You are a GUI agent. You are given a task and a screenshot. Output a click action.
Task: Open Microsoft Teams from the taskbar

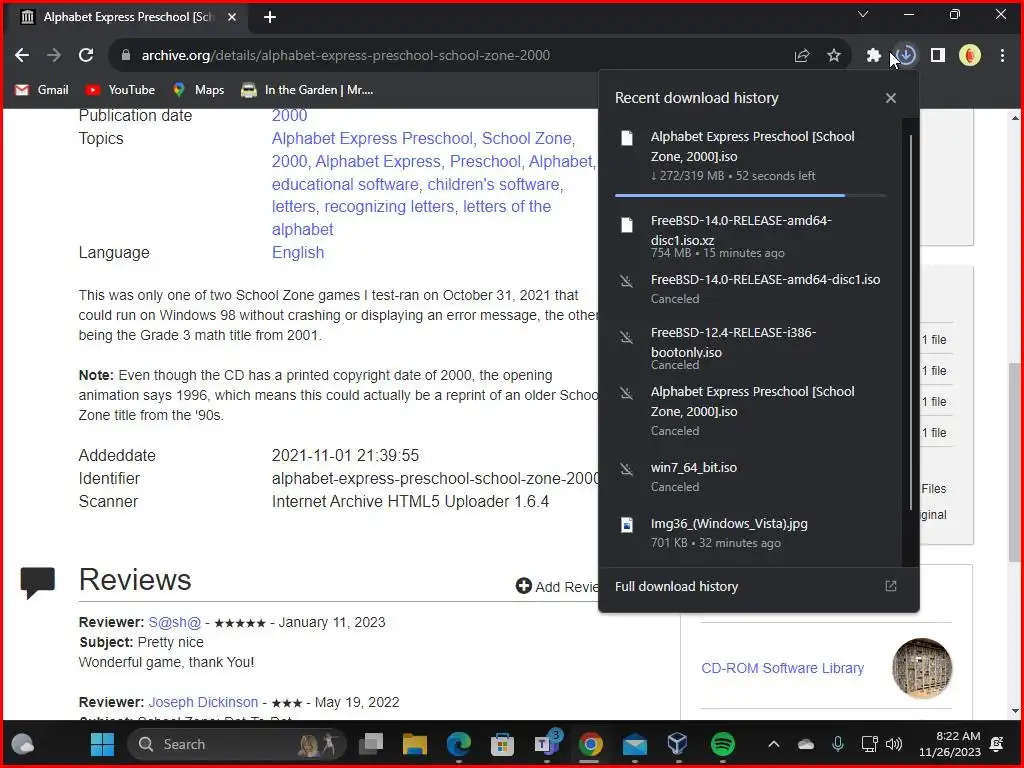point(546,744)
